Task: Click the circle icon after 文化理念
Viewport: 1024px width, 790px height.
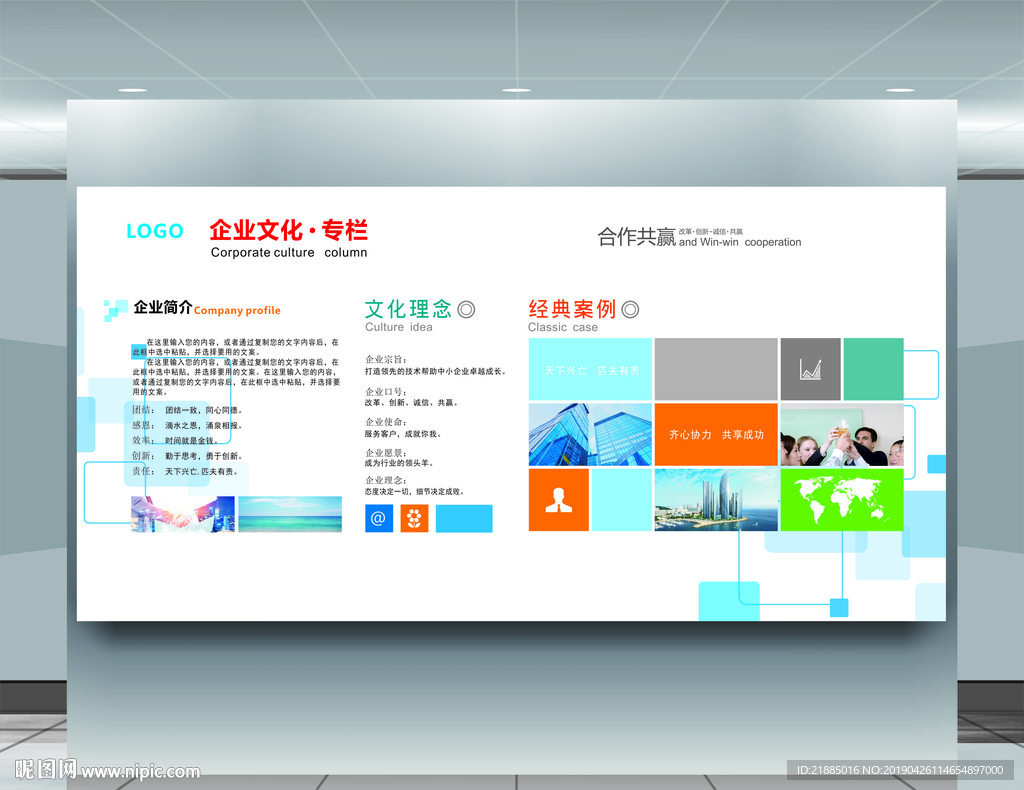Action: (x=465, y=307)
